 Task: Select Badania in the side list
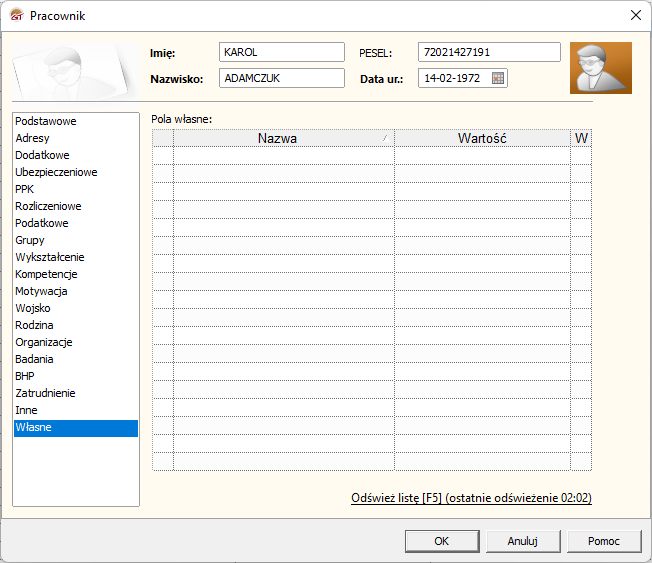tap(76, 359)
